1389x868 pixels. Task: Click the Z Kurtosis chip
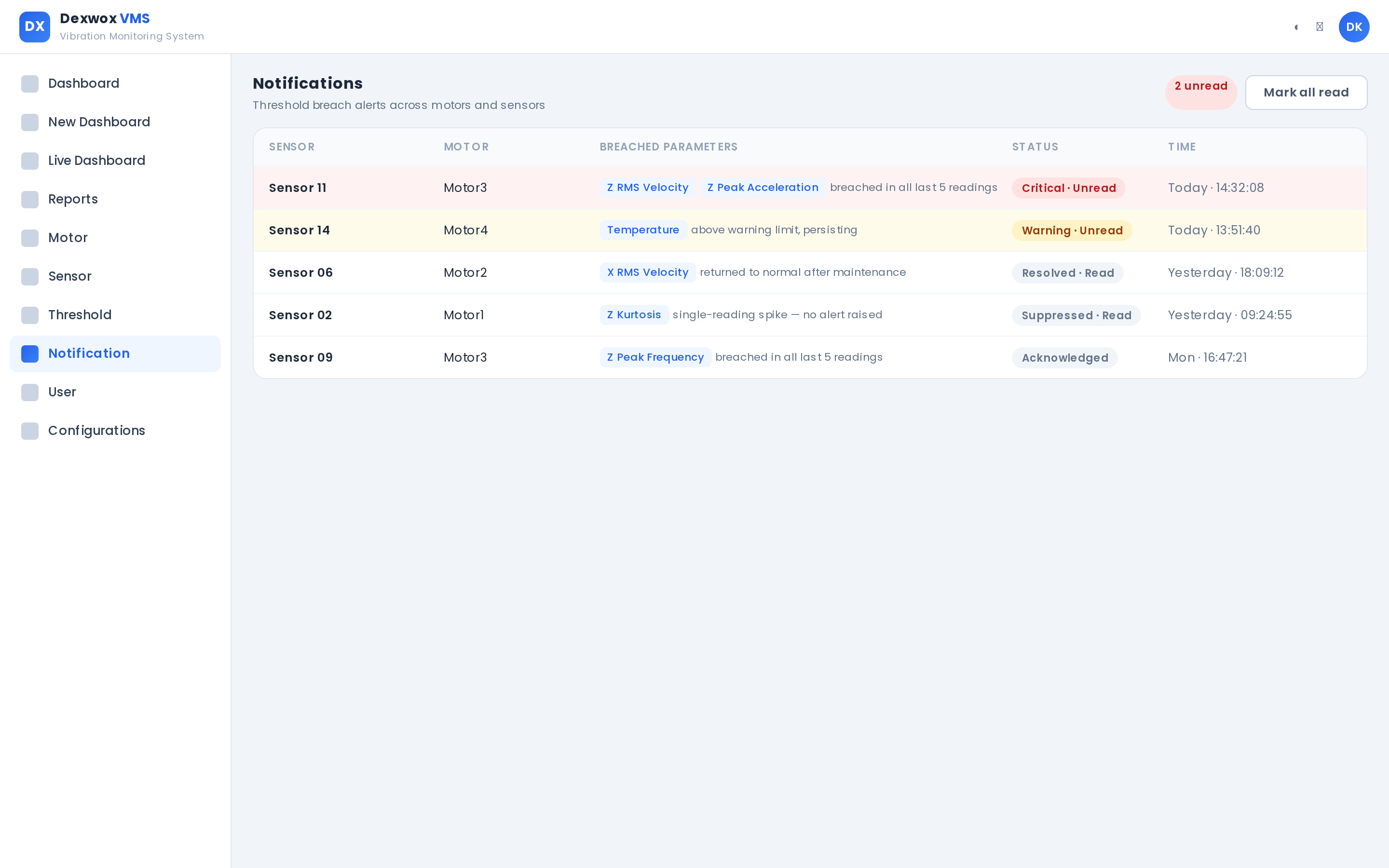click(x=634, y=315)
